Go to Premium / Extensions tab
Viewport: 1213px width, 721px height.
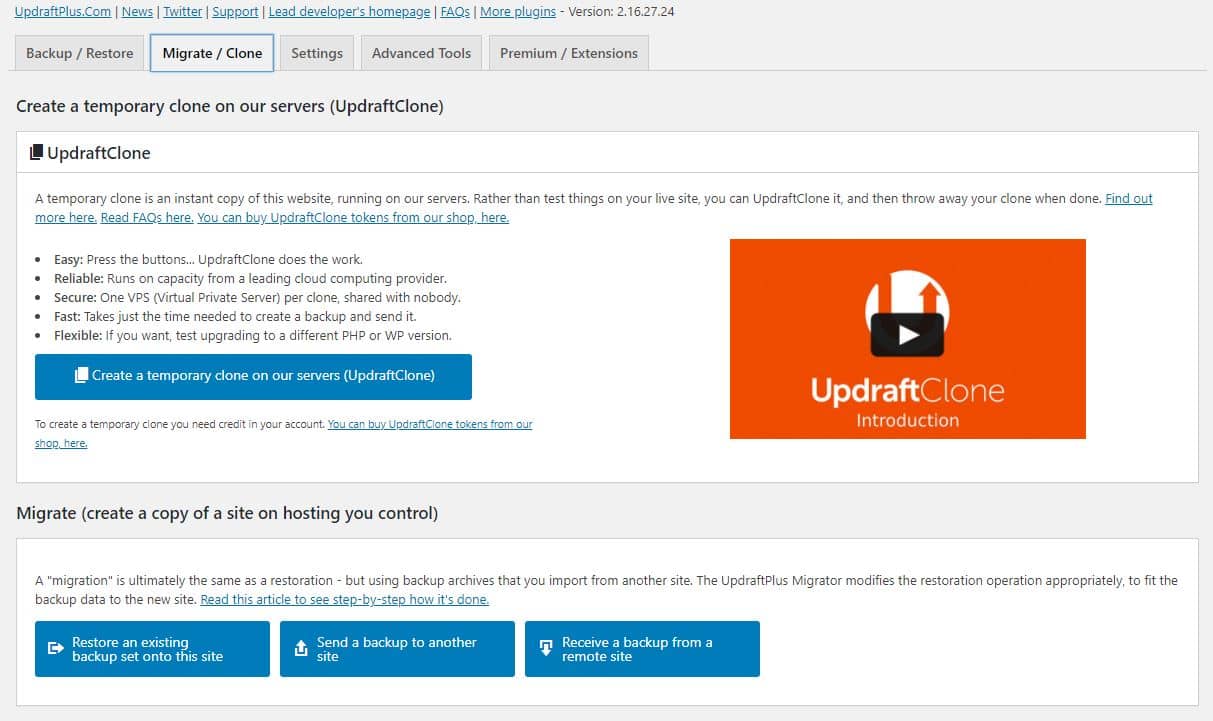pyautogui.click(x=569, y=53)
